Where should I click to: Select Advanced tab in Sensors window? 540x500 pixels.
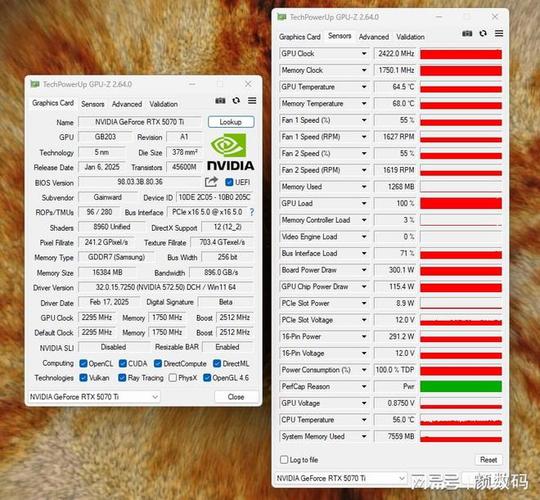click(x=374, y=37)
